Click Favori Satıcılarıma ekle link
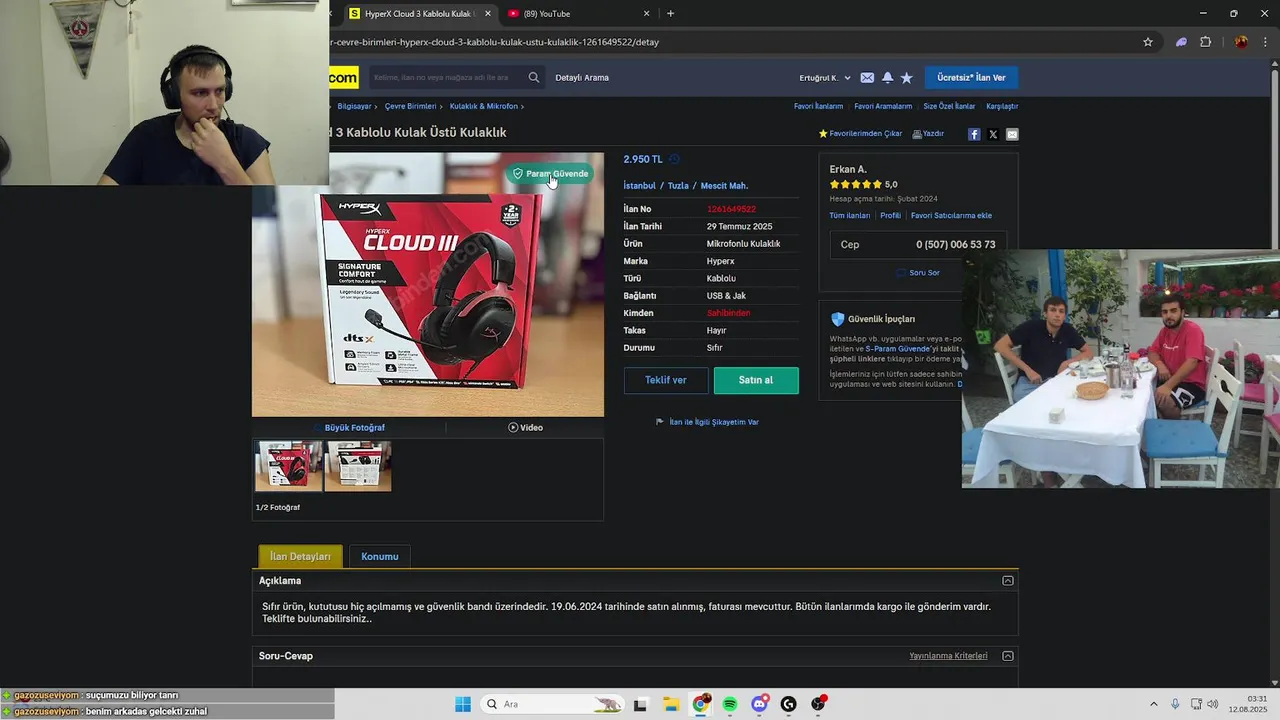 (951, 215)
